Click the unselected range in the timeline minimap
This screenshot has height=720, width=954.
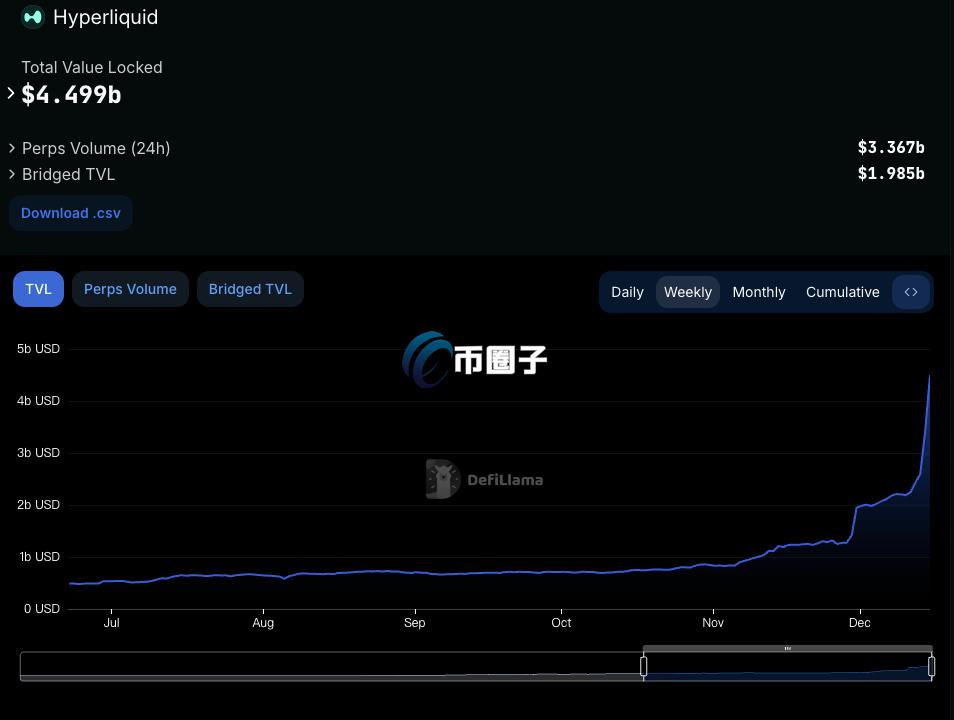pyautogui.click(x=332, y=666)
